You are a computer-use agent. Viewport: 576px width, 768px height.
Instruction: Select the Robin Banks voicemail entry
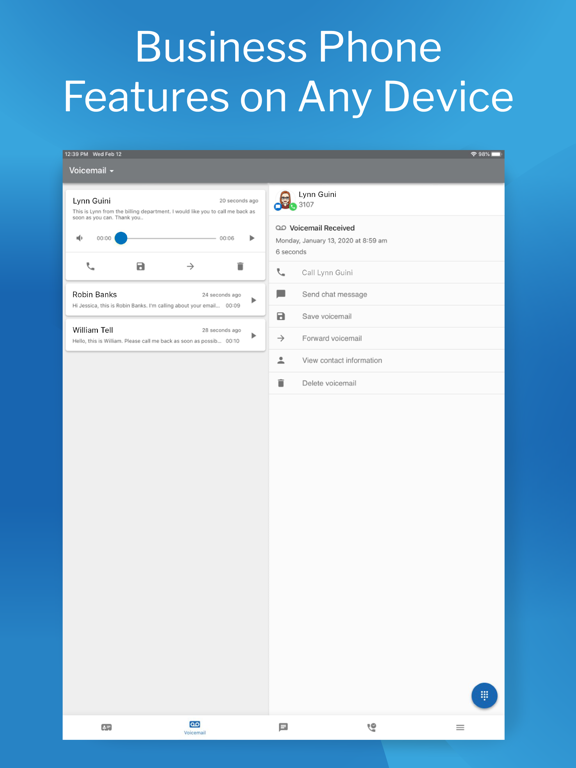click(x=166, y=300)
